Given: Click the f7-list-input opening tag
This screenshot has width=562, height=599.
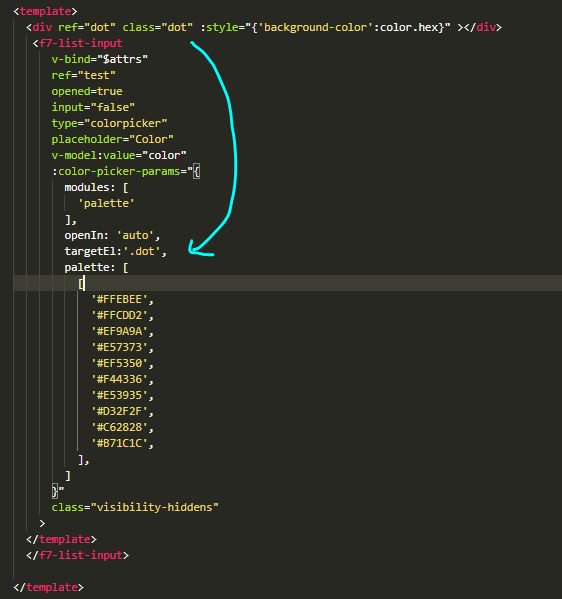Looking at the screenshot, I should click(x=78, y=43).
